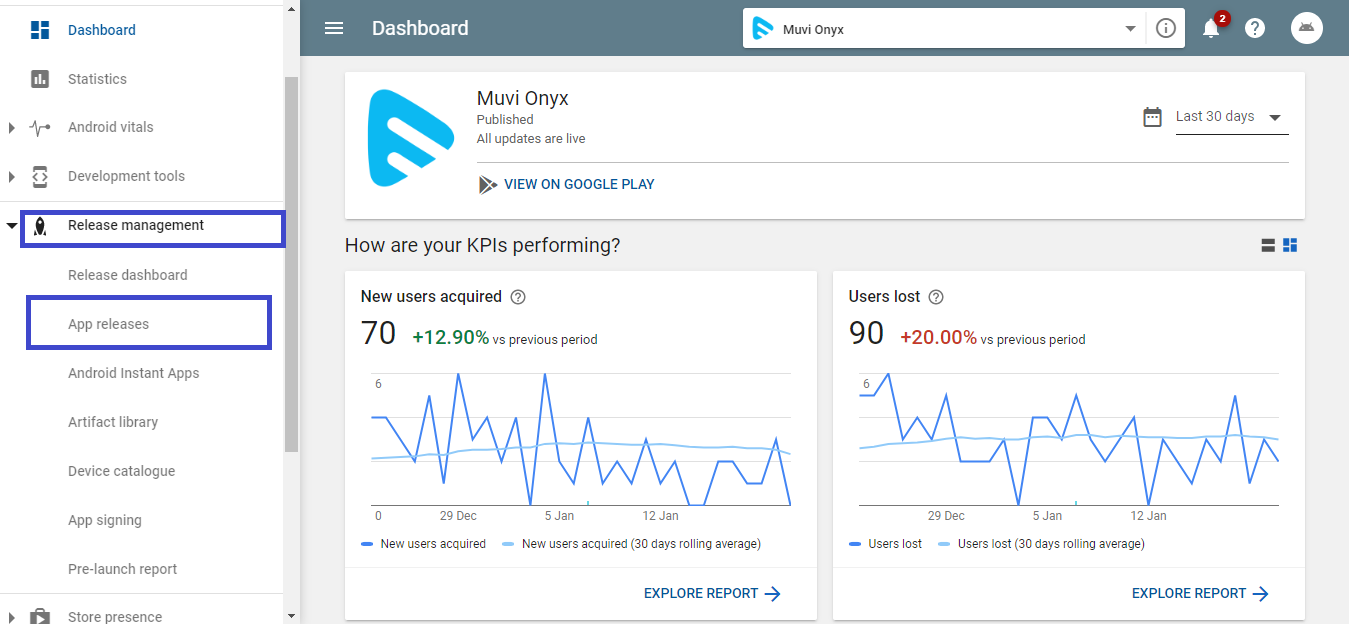Click the Published status text
The height and width of the screenshot is (624, 1349).
pos(505,120)
